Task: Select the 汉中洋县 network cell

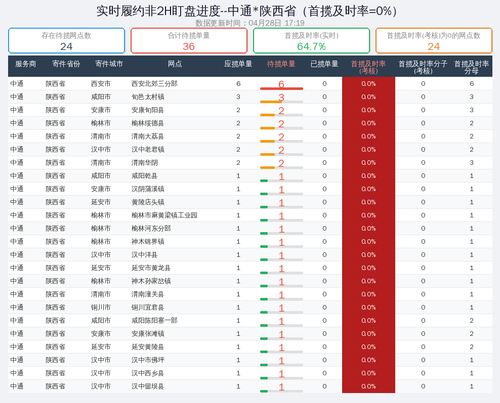Action: click(x=145, y=255)
